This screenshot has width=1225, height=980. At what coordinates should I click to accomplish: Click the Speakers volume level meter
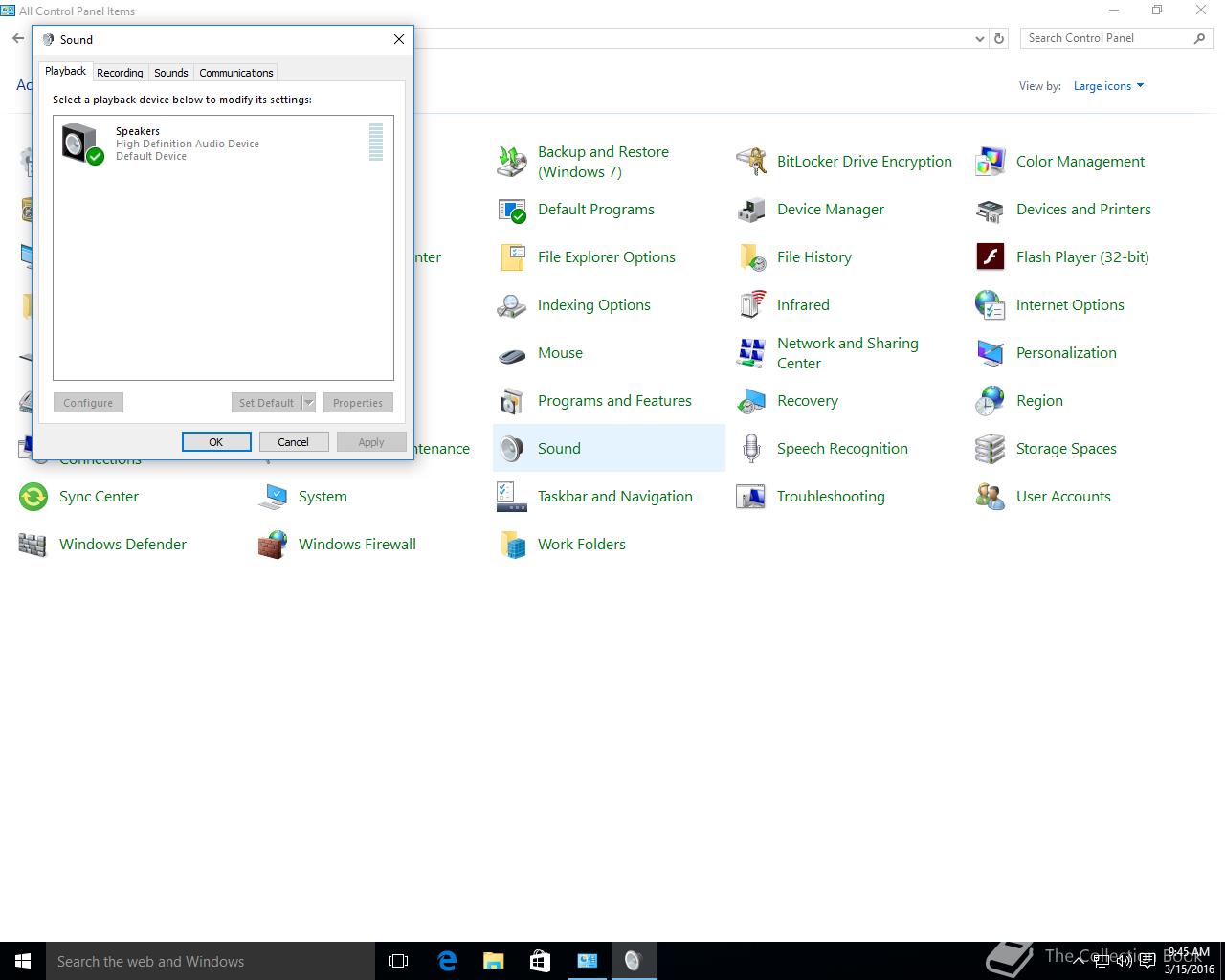tap(376, 142)
